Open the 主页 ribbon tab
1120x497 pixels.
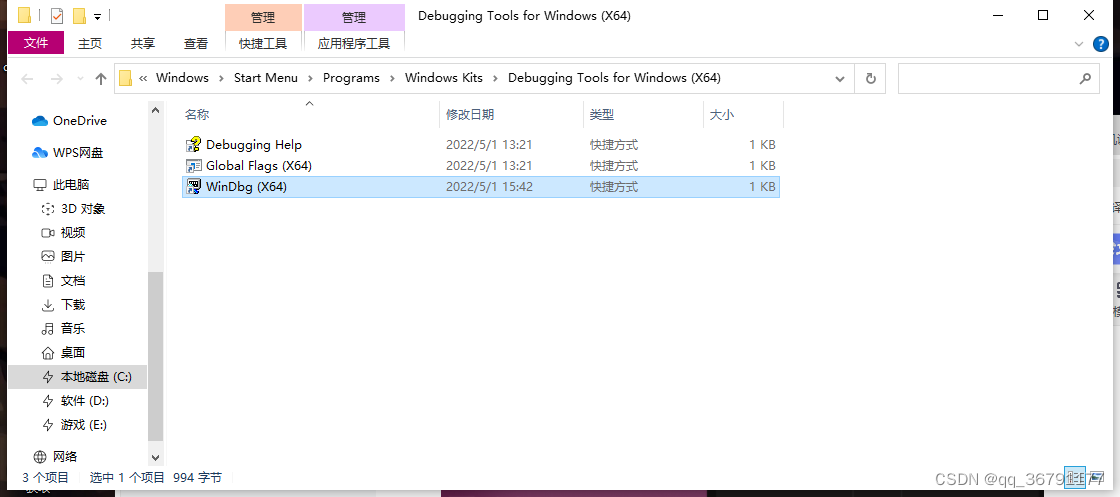pyautogui.click(x=90, y=44)
